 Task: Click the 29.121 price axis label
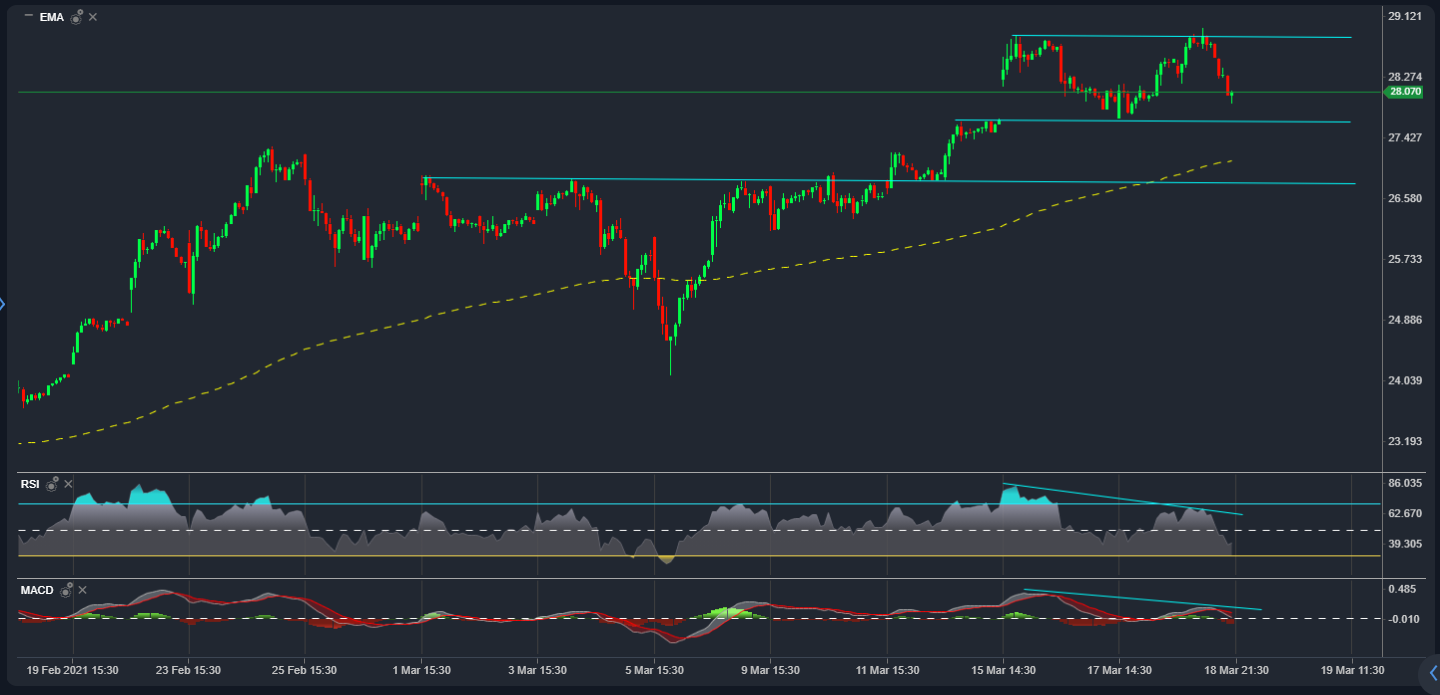[1405, 16]
